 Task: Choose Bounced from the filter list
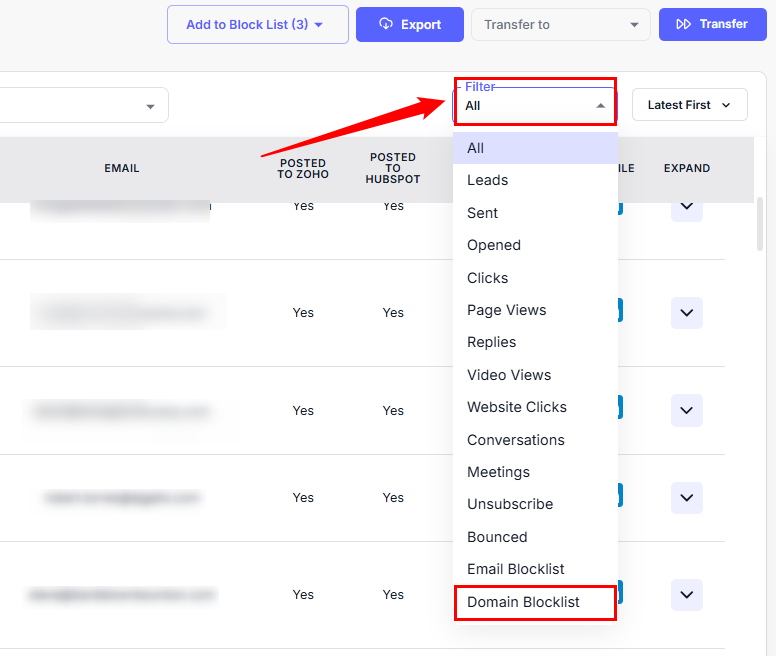point(497,537)
